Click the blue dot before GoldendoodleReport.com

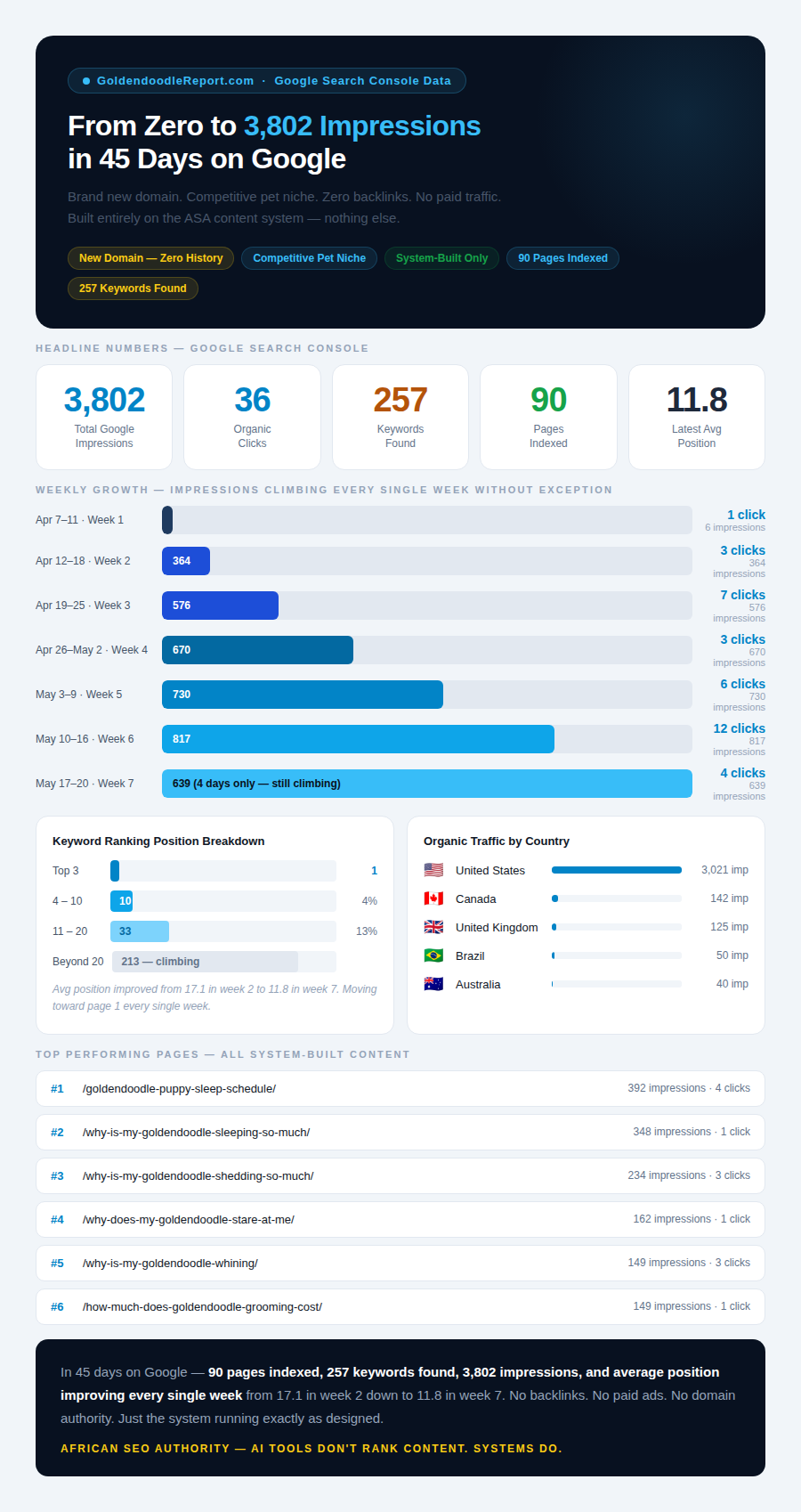coord(86,81)
